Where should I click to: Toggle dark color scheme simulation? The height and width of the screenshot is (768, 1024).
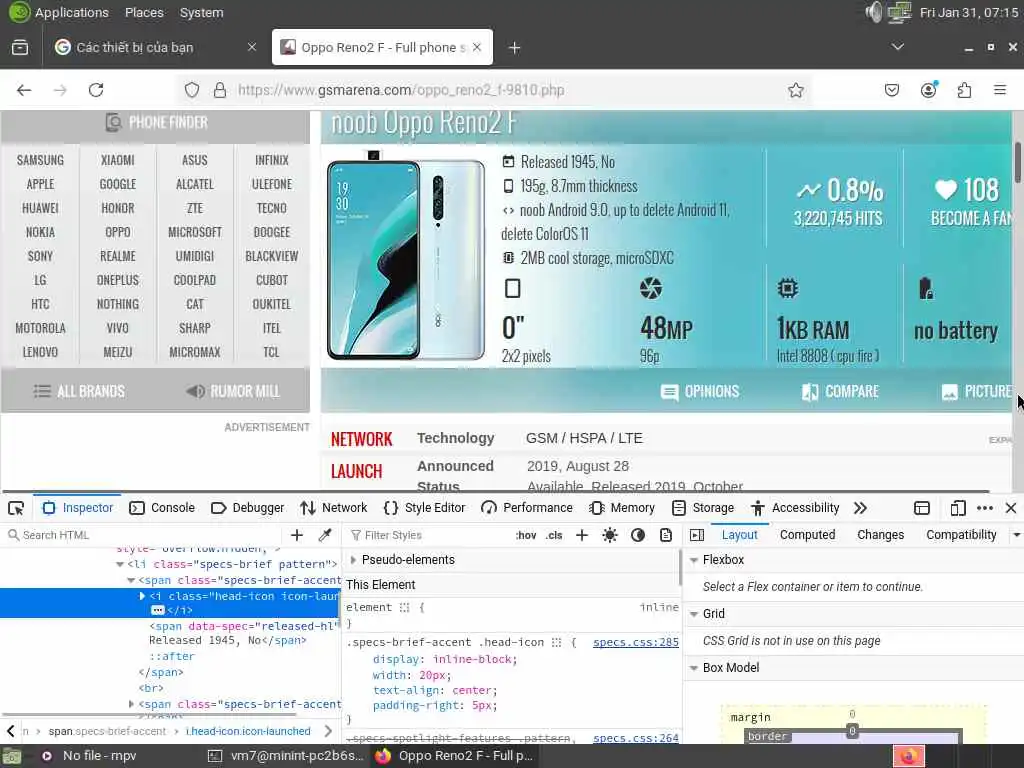tap(638, 536)
